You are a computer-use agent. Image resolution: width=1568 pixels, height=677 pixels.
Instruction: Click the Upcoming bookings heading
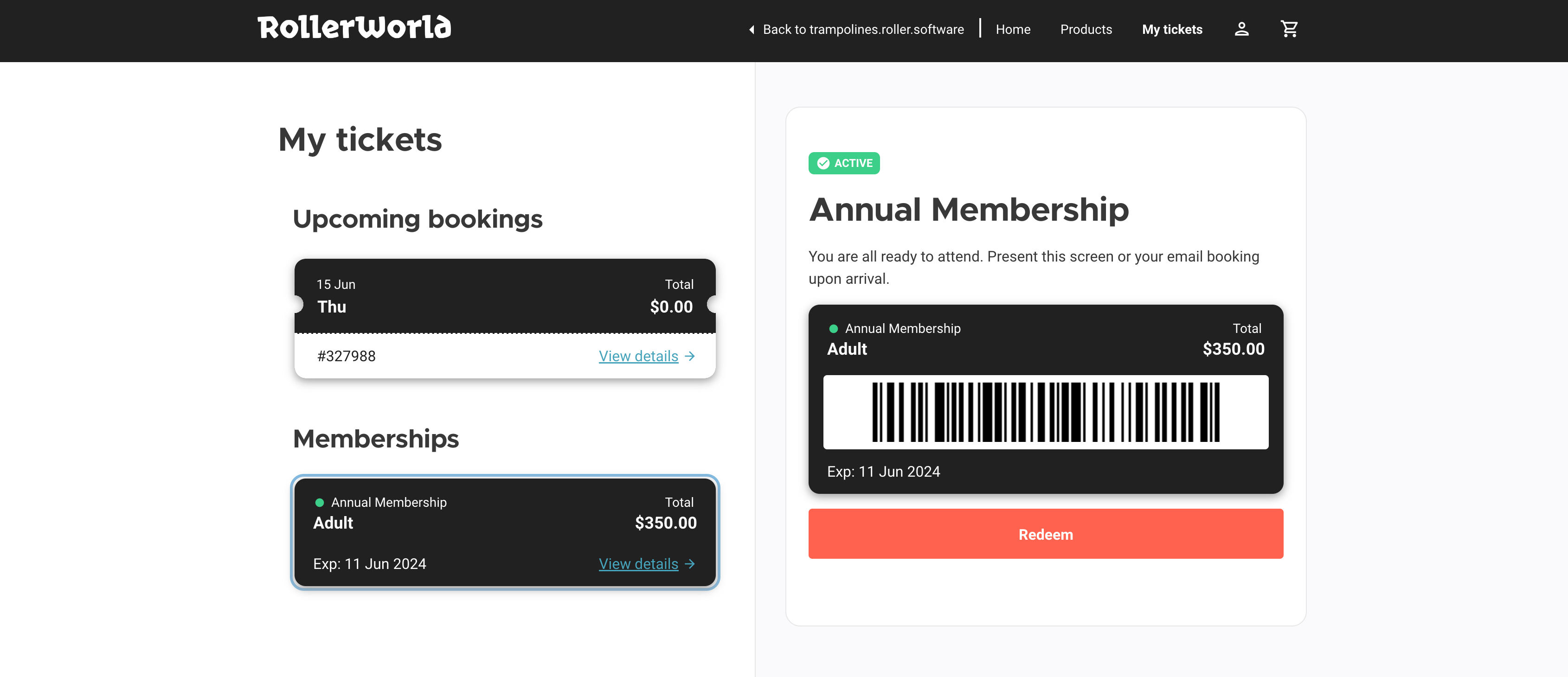pos(418,219)
